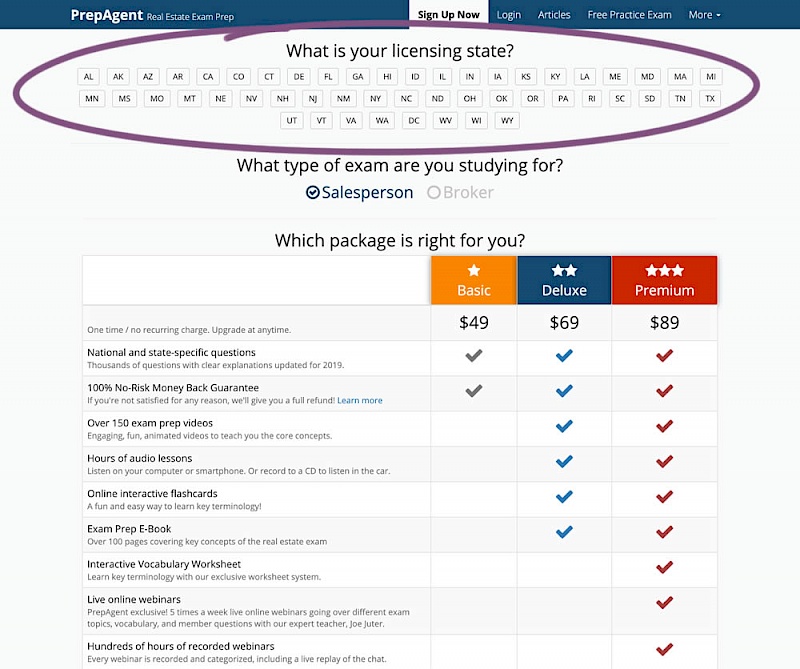Select the Broker exam type
Viewport: 800px width, 669px height.
pyautogui.click(x=460, y=193)
